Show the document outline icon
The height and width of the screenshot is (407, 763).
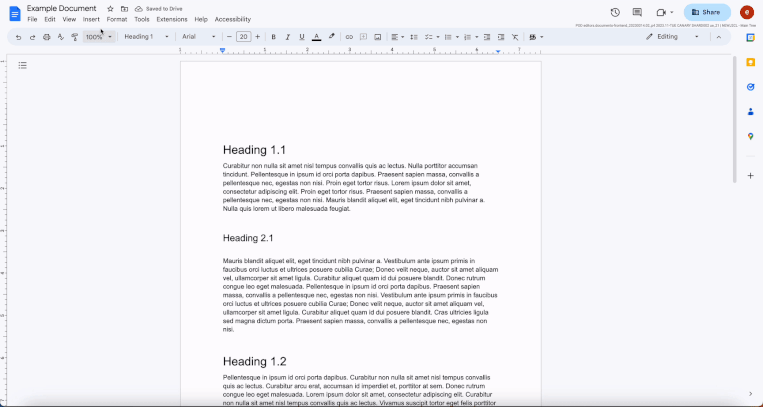[22, 65]
